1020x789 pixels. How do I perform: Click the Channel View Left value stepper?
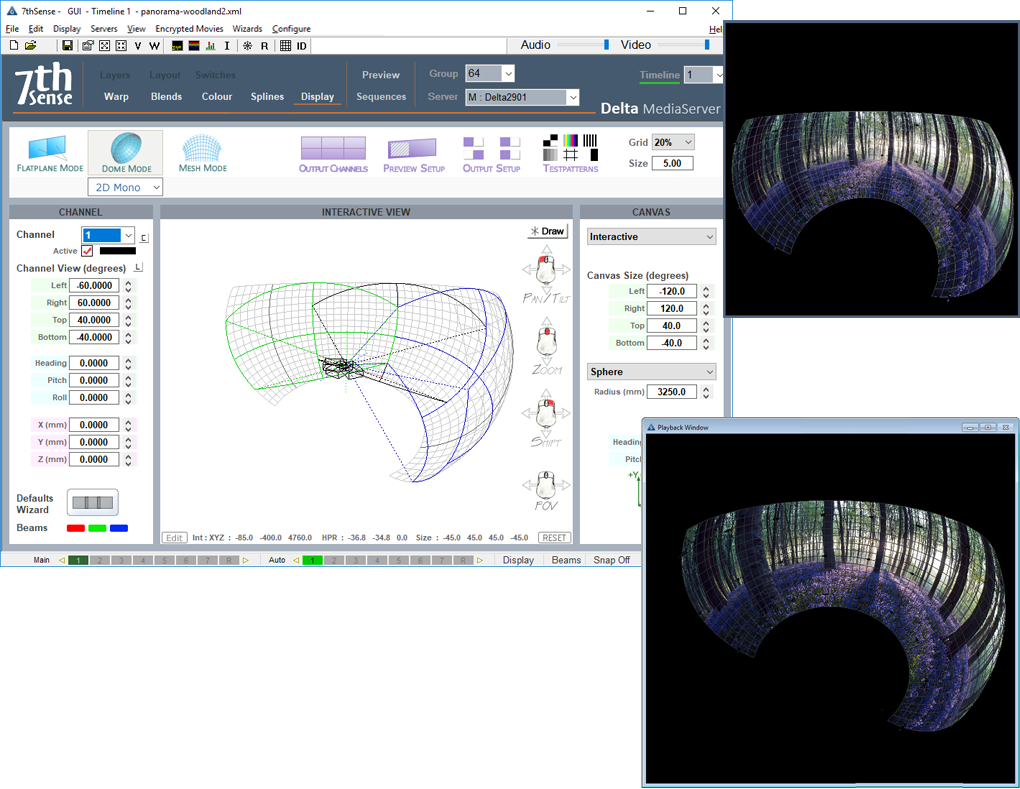128,286
